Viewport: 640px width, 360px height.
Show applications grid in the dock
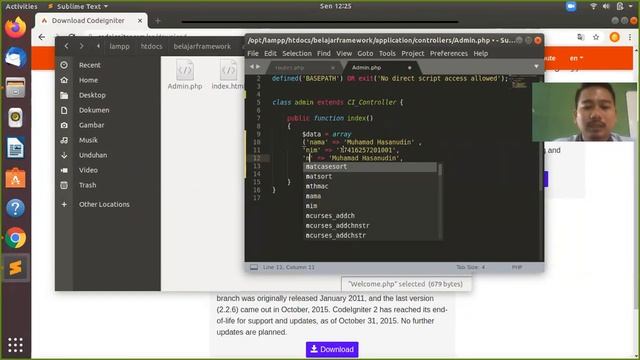pos(16,345)
